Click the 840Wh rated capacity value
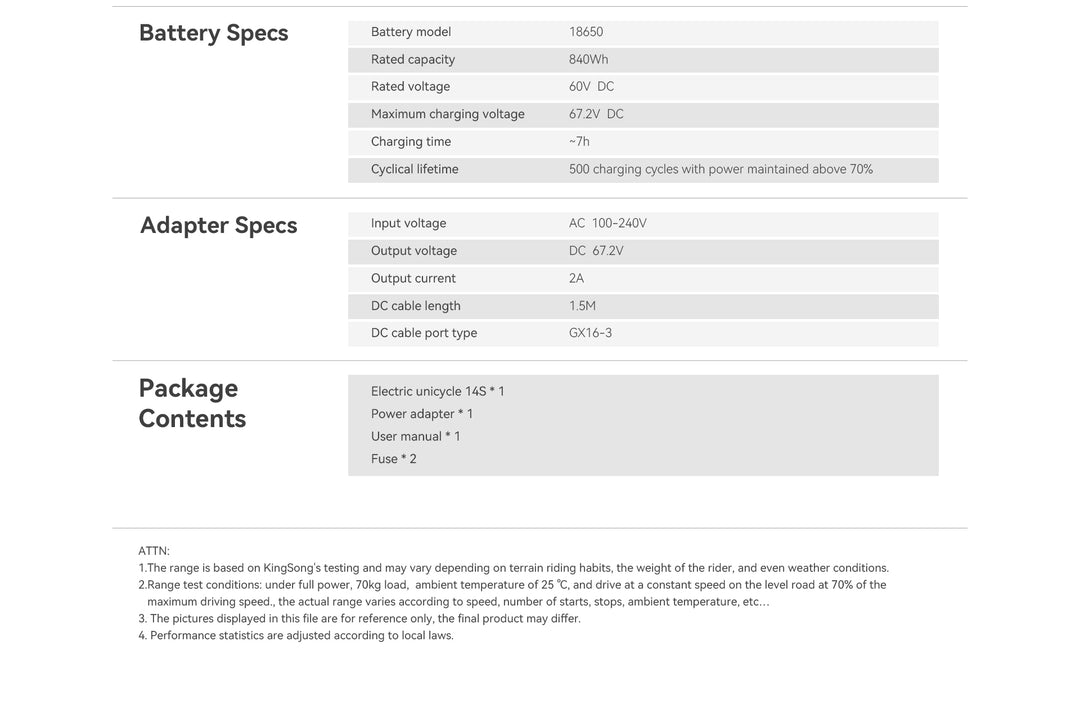The width and height of the screenshot is (1080, 727). pos(588,59)
